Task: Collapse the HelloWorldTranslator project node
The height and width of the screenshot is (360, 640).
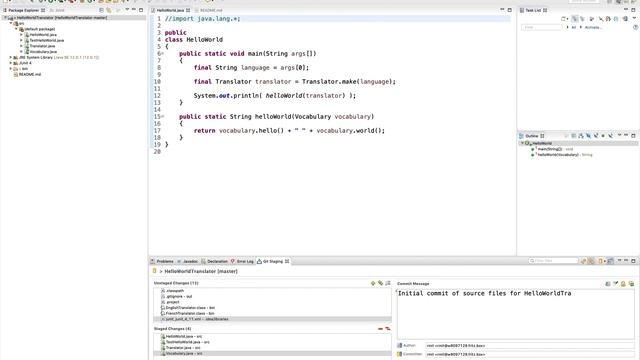Action: click(x=5, y=18)
